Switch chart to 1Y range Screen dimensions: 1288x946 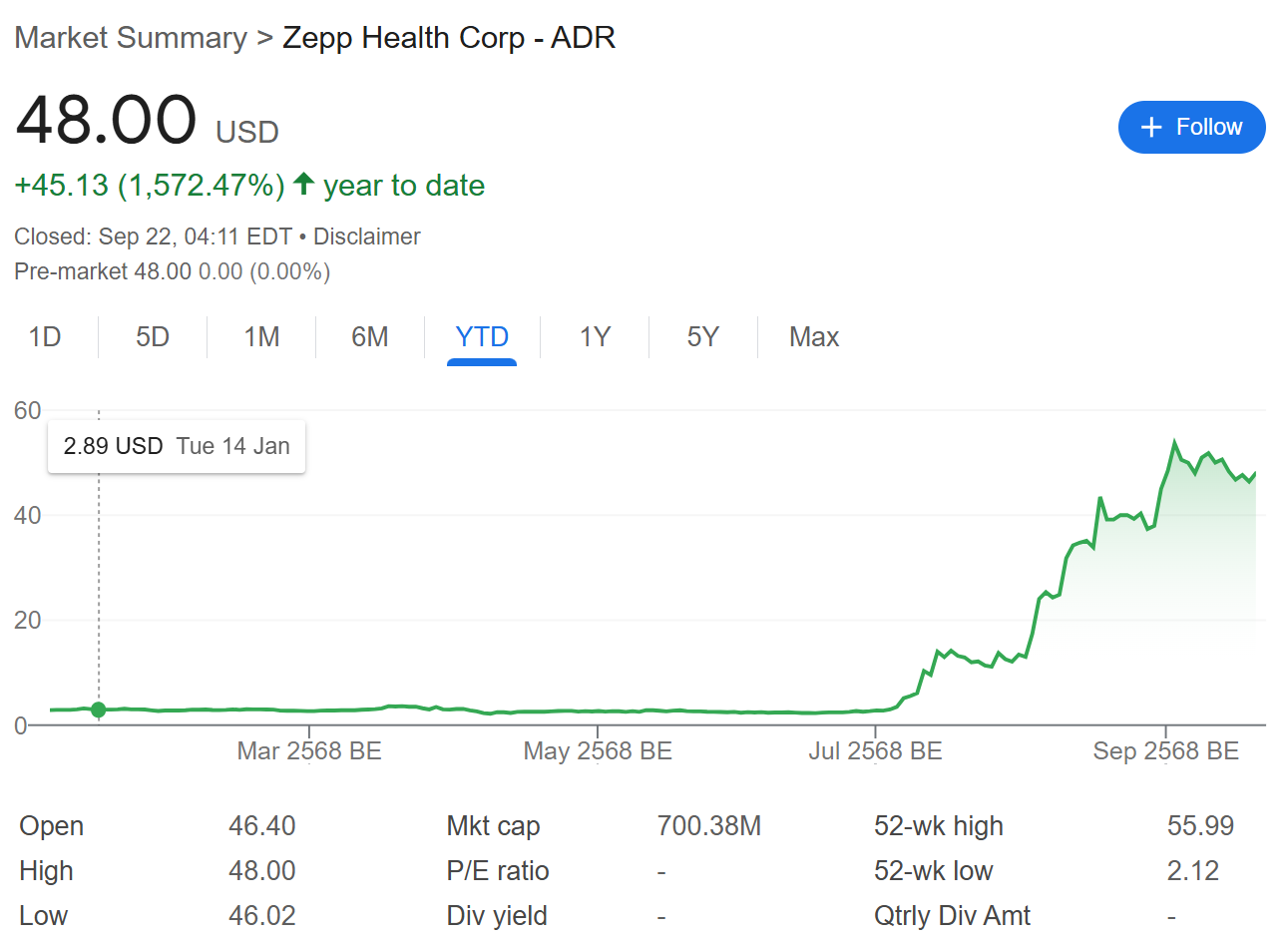[x=595, y=337]
